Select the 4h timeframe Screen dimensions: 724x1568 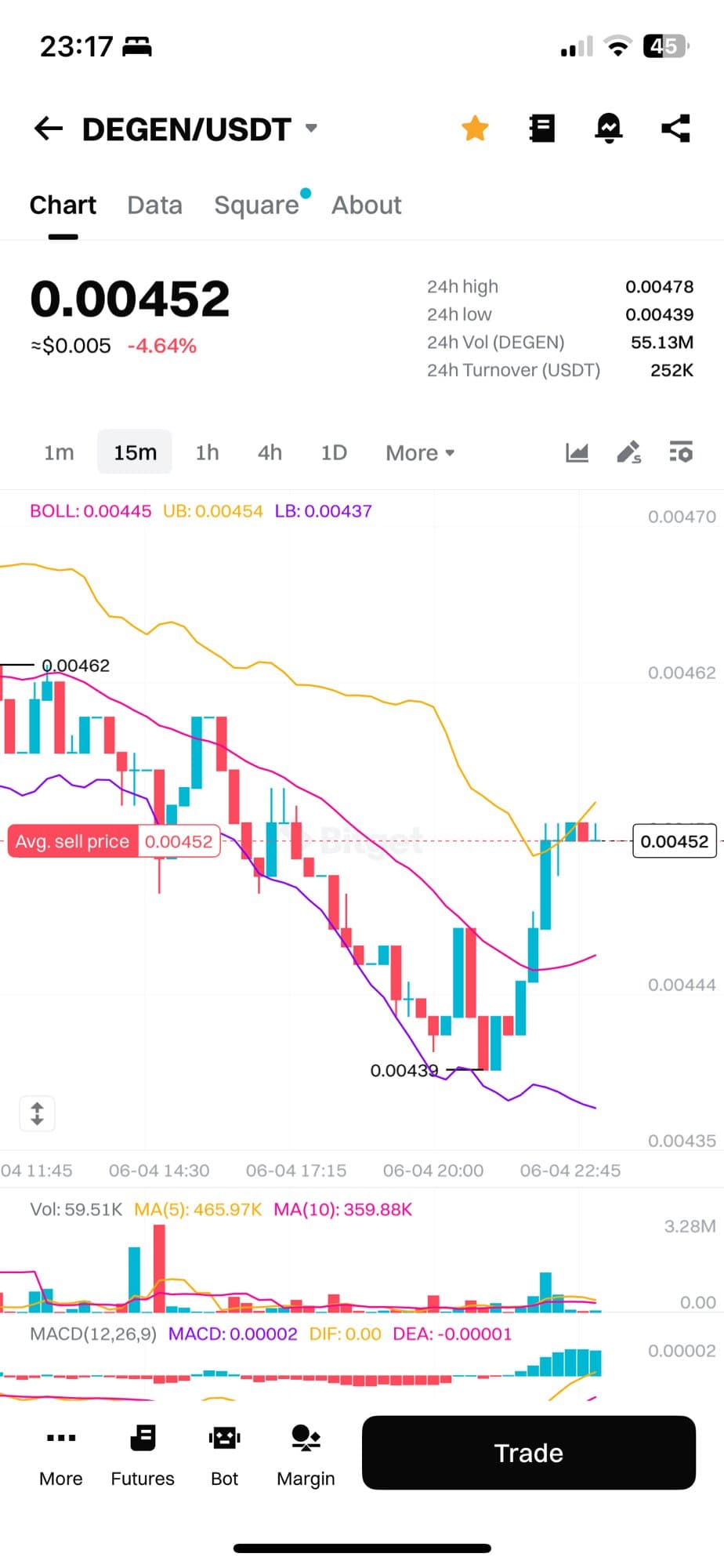270,453
